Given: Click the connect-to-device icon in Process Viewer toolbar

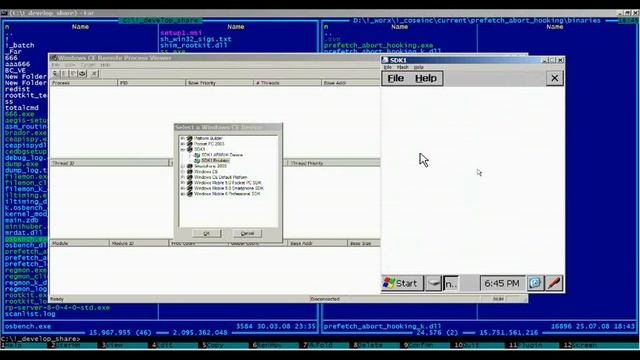Looking at the screenshot, I should click(x=55, y=74).
